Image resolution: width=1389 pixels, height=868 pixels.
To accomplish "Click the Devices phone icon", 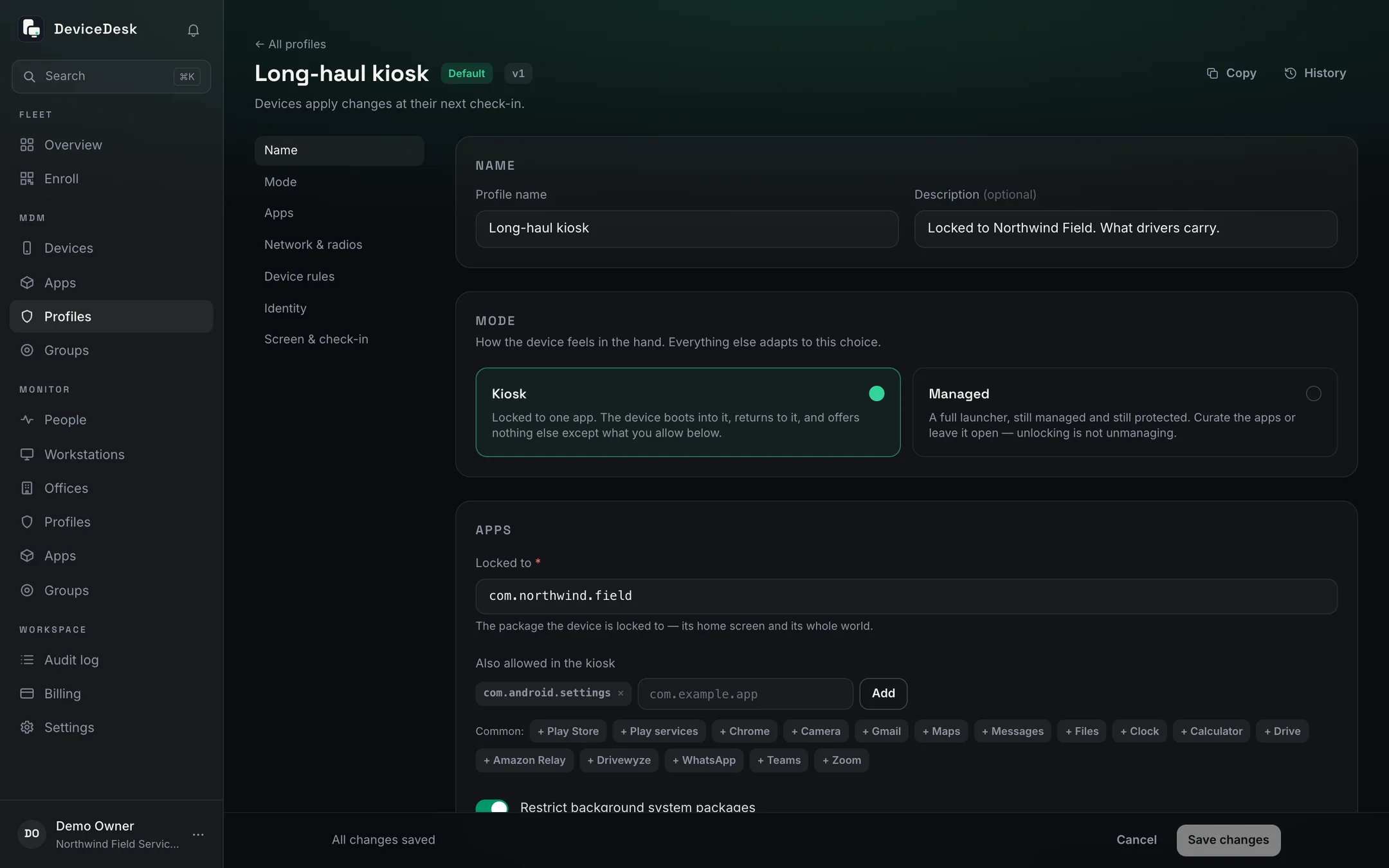I will pos(27,248).
